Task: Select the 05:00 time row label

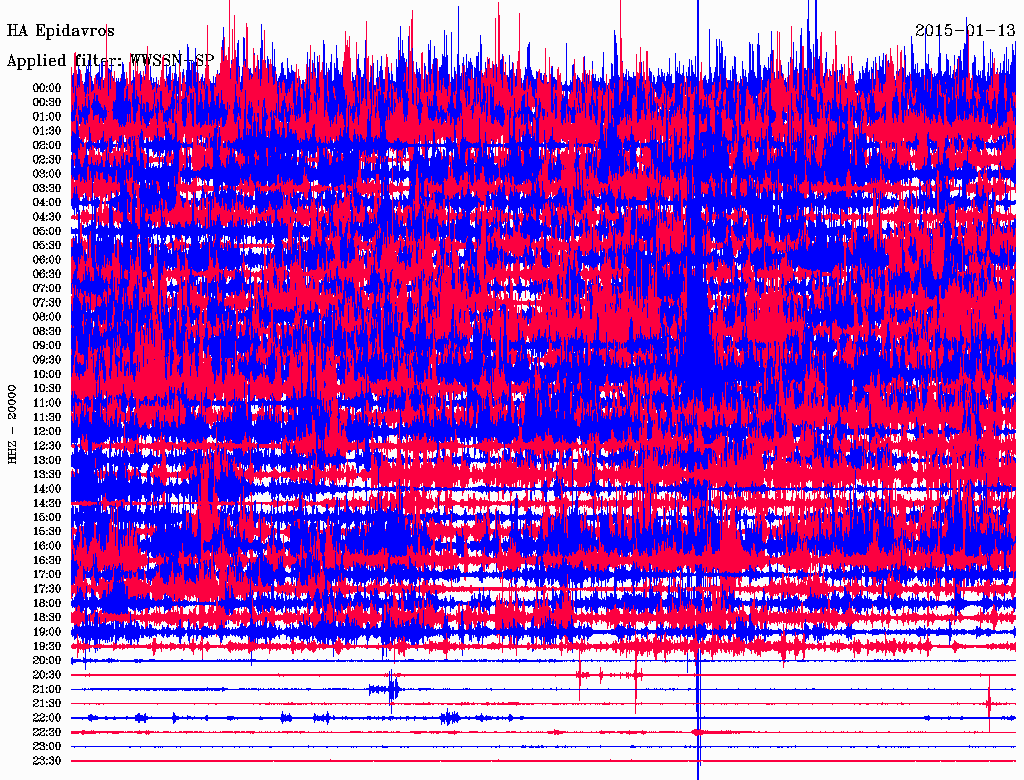Action: click(x=47, y=231)
